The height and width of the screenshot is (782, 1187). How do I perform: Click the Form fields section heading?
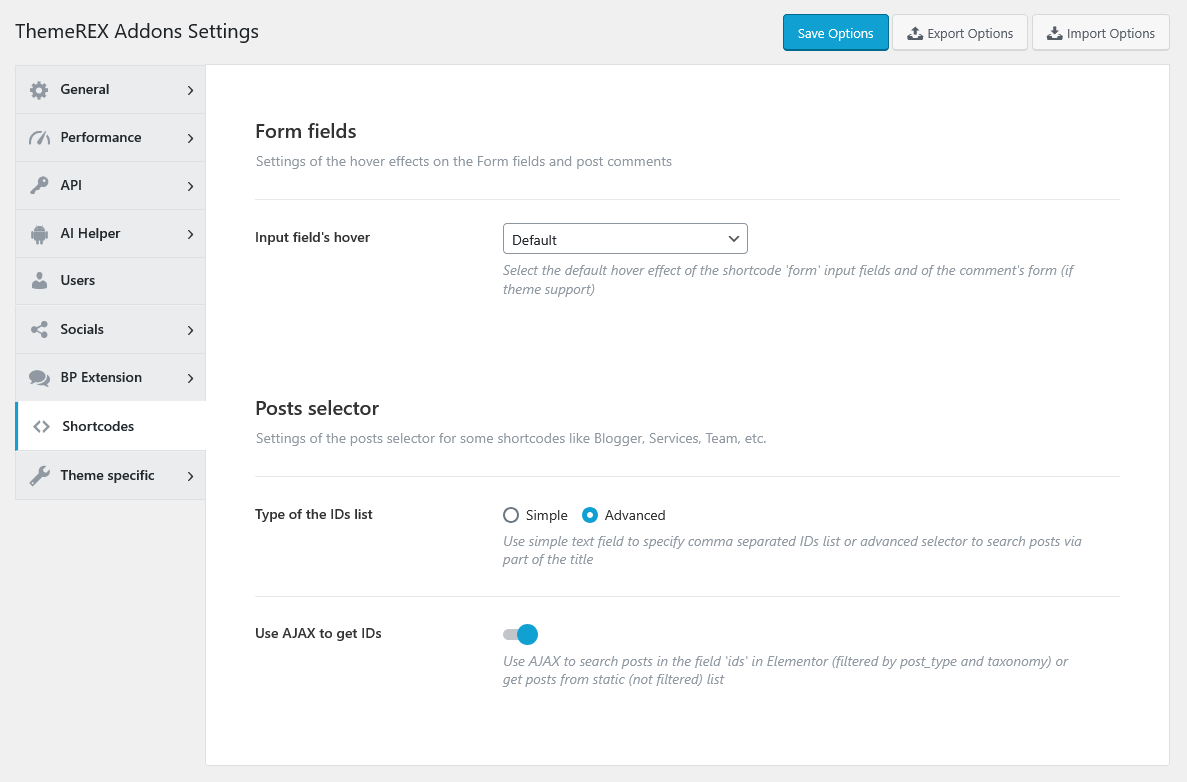[x=306, y=132]
